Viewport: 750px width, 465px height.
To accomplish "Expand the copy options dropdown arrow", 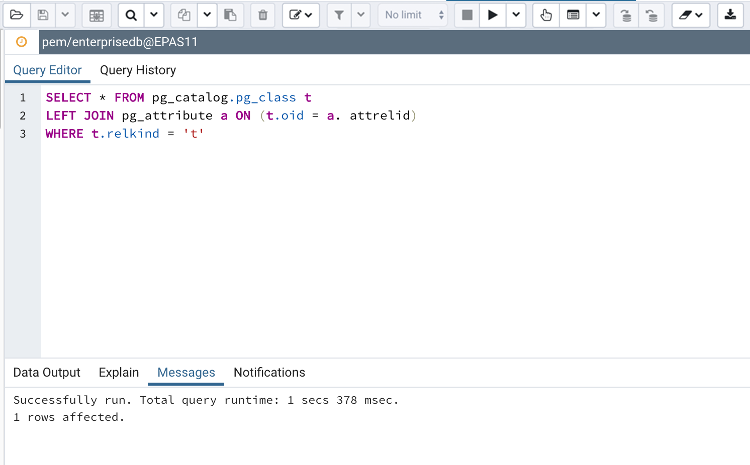I will tap(207, 15).
